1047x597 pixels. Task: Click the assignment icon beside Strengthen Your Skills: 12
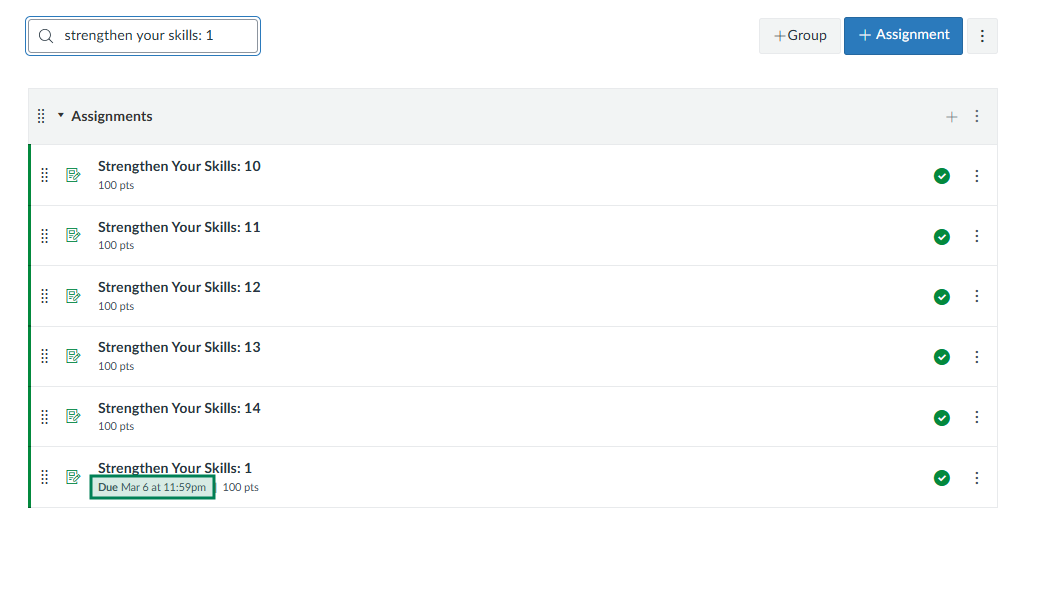tap(73, 296)
